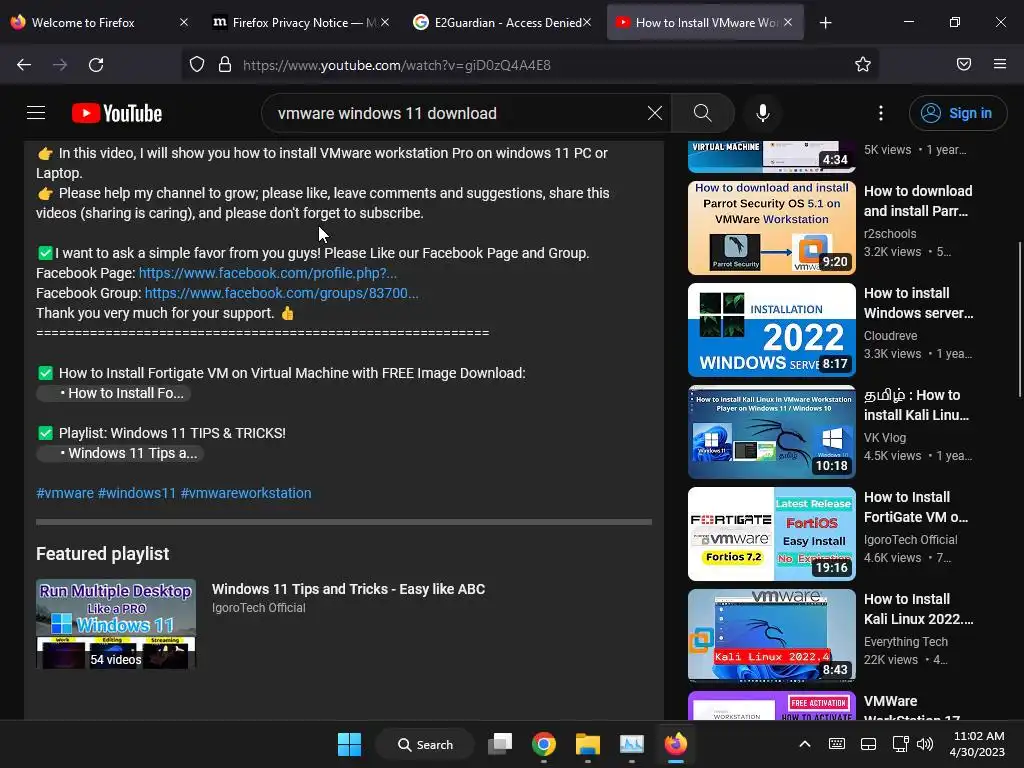Expand hidden system tray icons chevron
This screenshot has height=768, width=1024.
(805, 744)
